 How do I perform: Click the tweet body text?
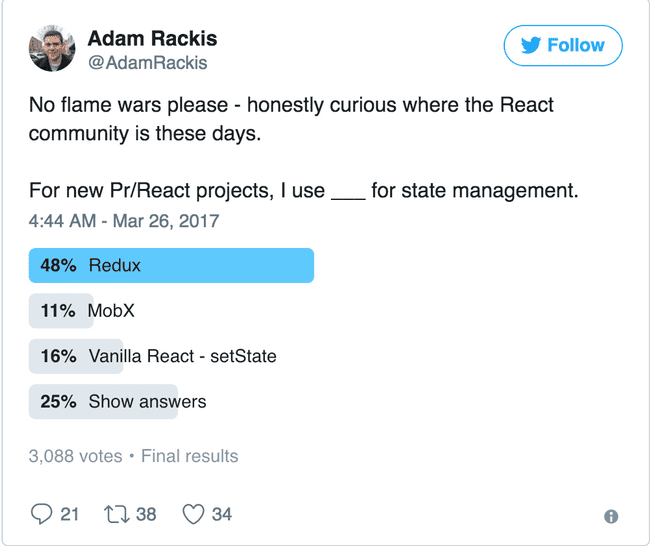[290, 118]
